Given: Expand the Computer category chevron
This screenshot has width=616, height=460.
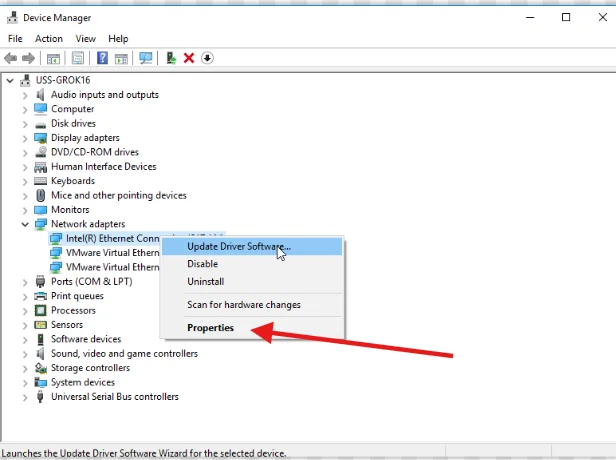Looking at the screenshot, I should (25, 110).
